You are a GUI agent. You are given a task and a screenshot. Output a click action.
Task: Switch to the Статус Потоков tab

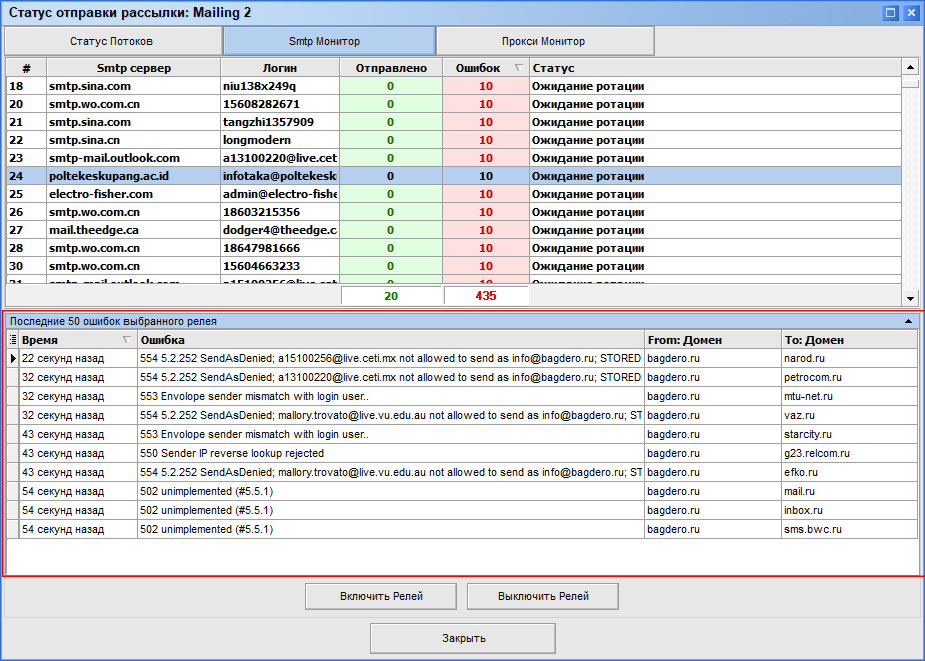[112, 41]
